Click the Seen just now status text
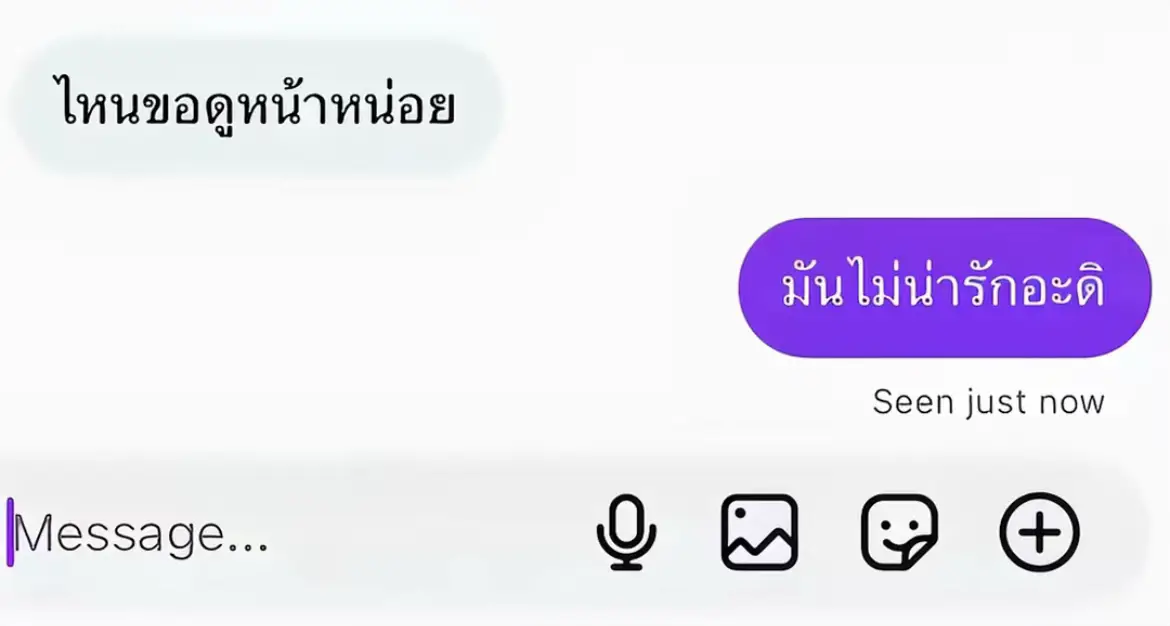Screen dimensions: 1170x626 (988, 402)
